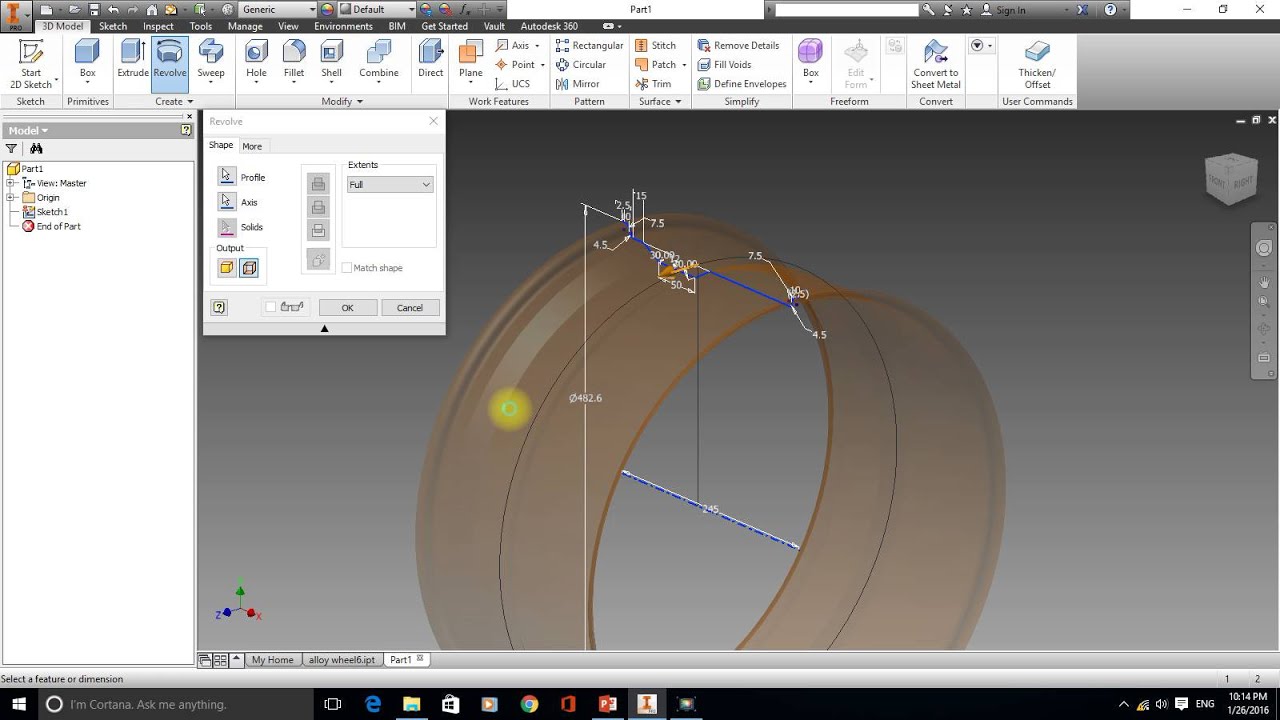This screenshot has height=720, width=1280.
Task: Click the Trim surface tool
Action: pos(653,84)
